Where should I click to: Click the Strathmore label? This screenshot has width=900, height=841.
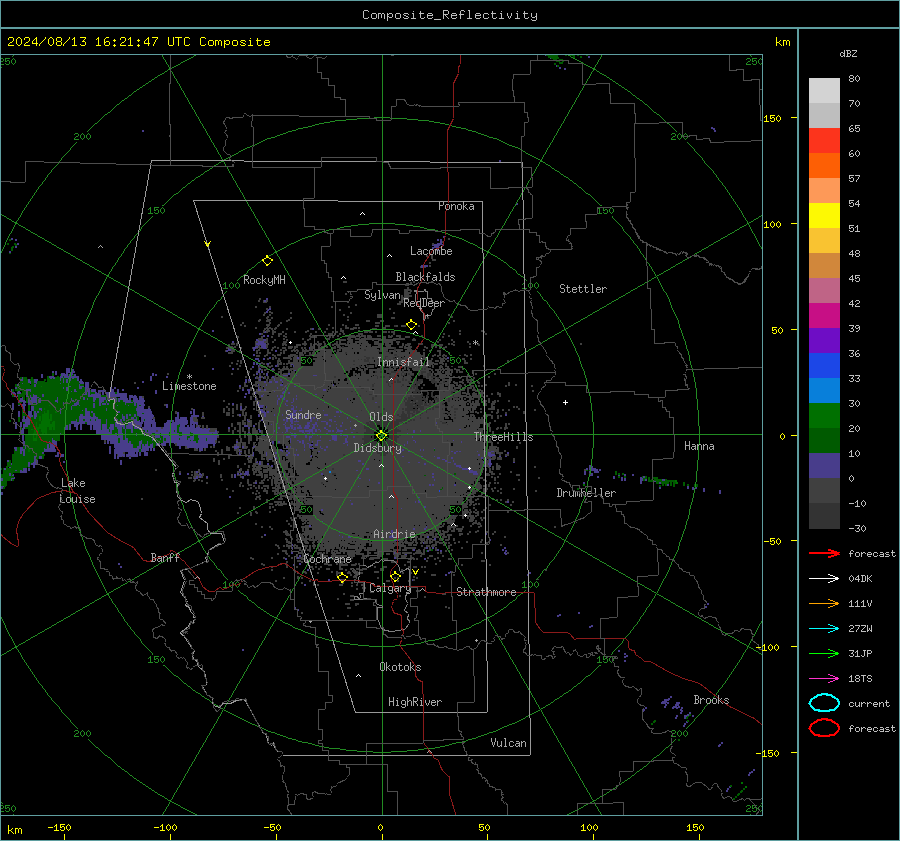click(486, 592)
